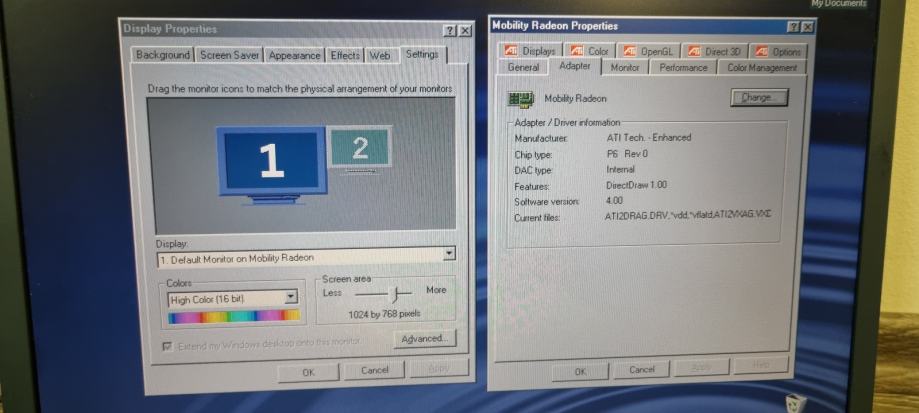Open the ATI Options tab

tap(778, 52)
